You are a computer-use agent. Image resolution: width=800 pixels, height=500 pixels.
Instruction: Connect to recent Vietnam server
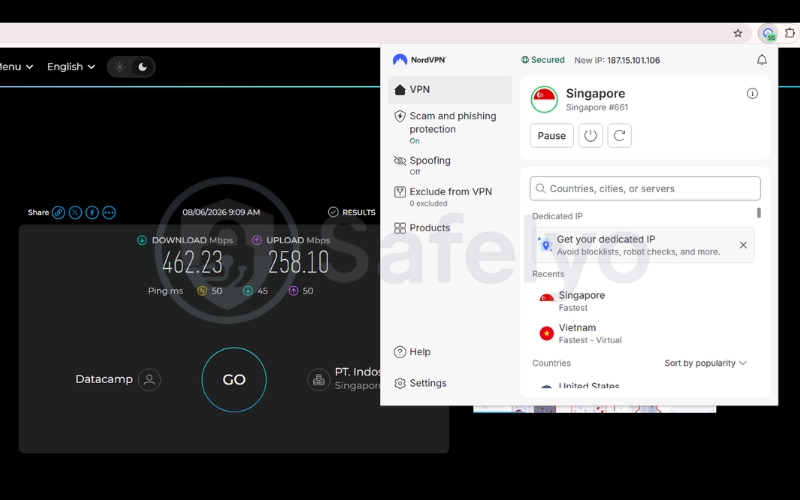tap(643, 333)
